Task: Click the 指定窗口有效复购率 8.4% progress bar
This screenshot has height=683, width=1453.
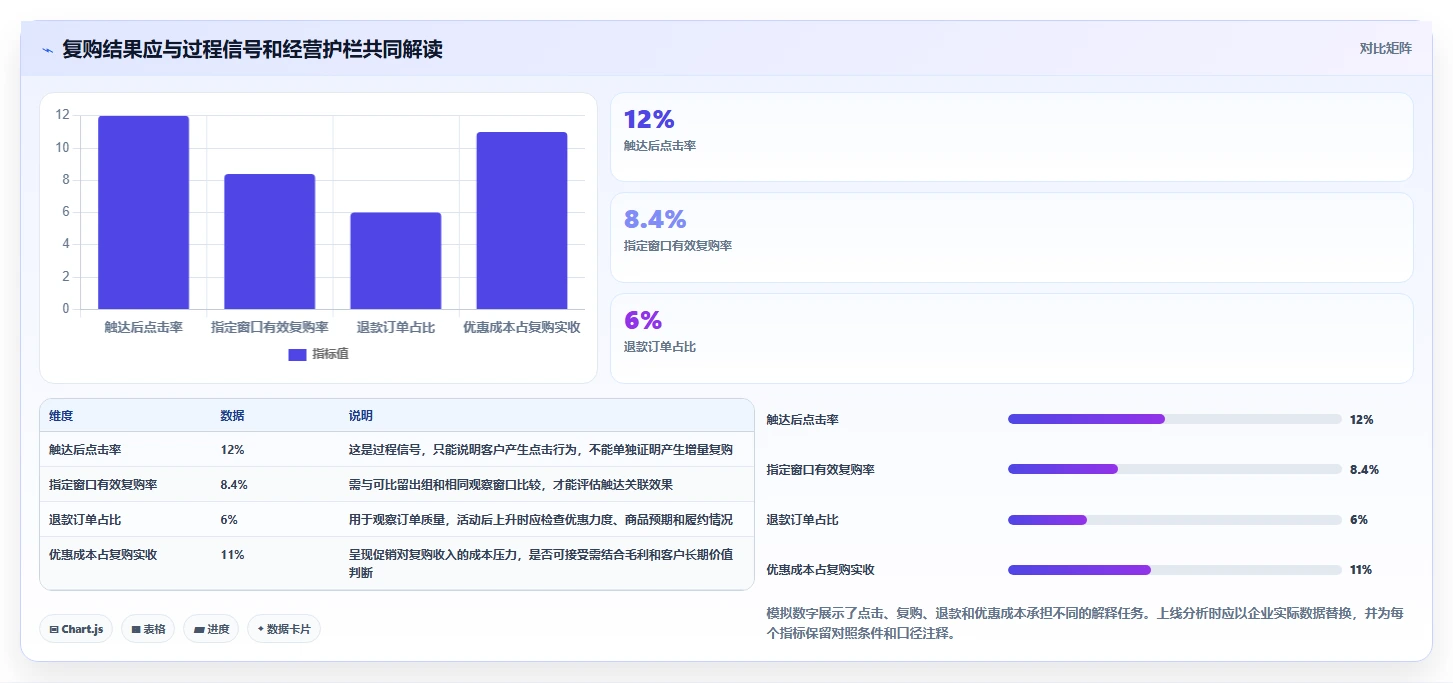Action: tap(1174, 469)
